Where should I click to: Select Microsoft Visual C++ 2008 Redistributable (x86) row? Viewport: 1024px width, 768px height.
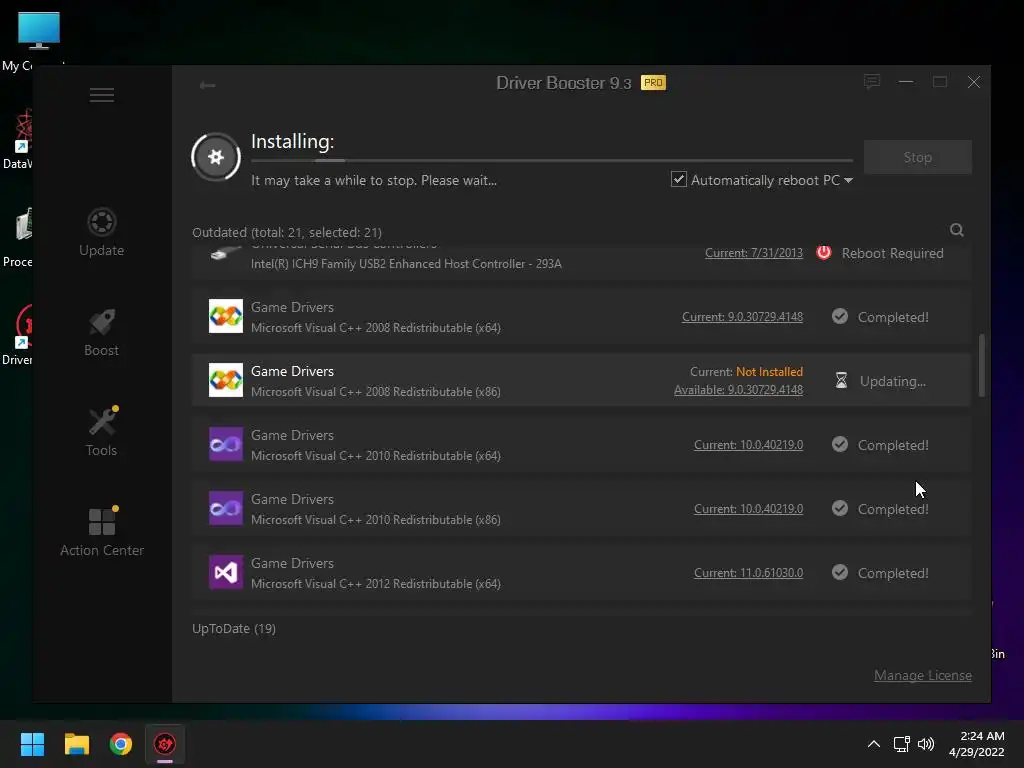click(x=581, y=380)
